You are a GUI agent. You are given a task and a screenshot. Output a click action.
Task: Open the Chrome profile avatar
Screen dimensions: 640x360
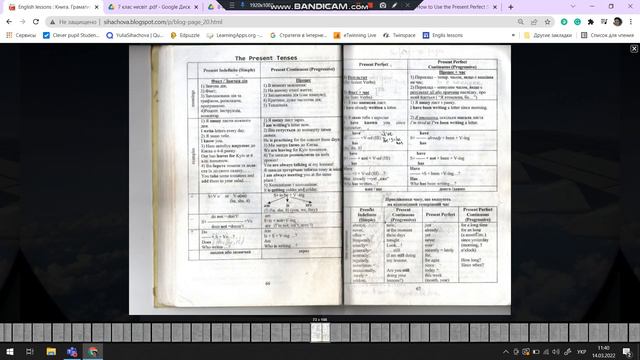coord(618,22)
